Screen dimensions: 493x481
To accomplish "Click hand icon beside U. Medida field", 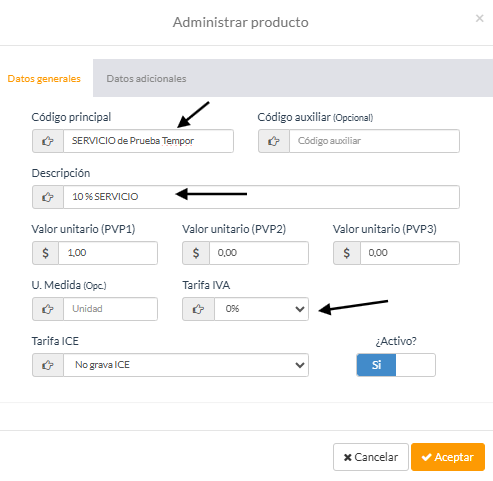I will click(48, 309).
